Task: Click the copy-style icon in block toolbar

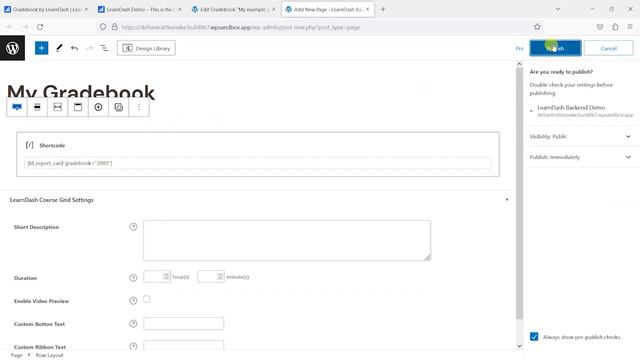Action: click(x=119, y=107)
